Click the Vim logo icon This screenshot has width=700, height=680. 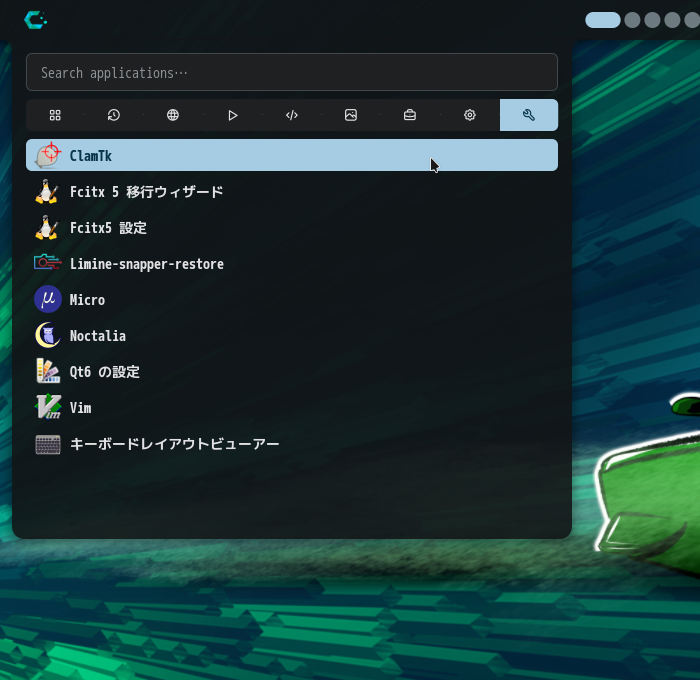(x=48, y=407)
